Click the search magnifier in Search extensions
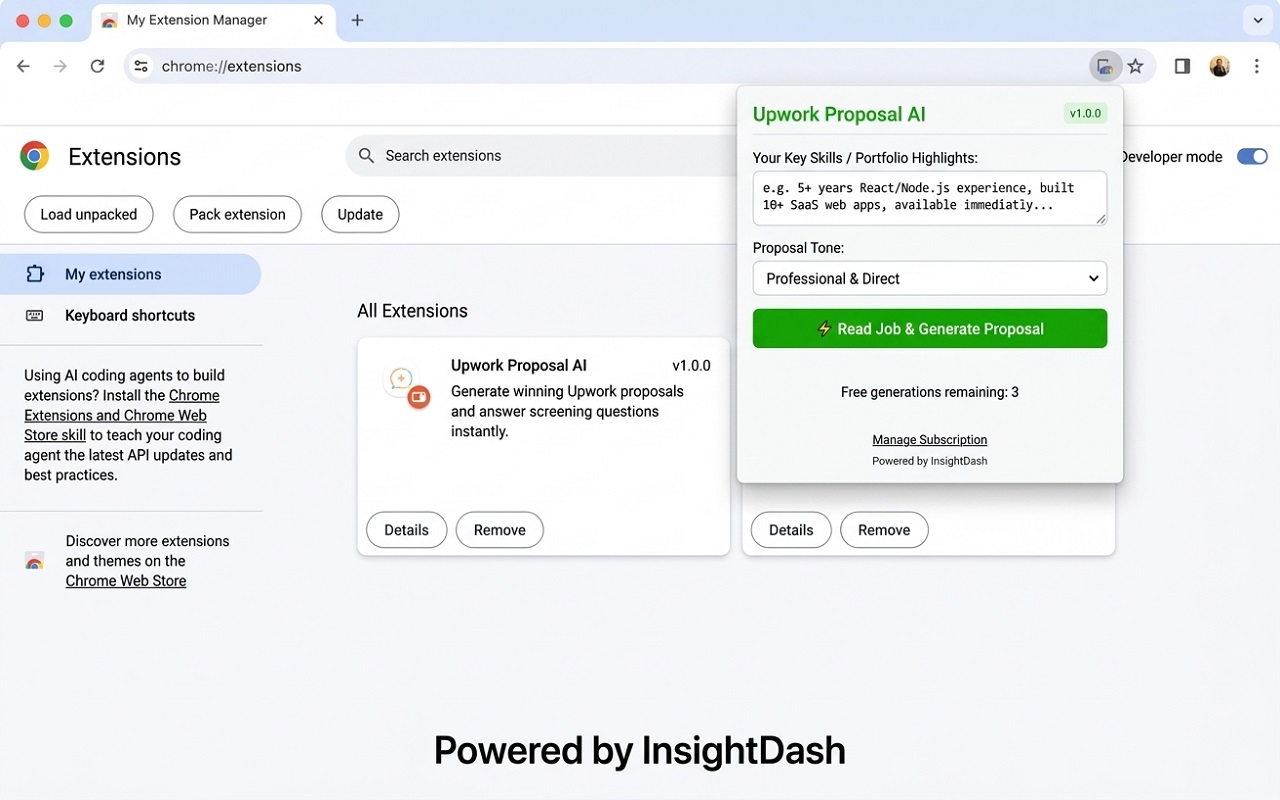 click(367, 156)
